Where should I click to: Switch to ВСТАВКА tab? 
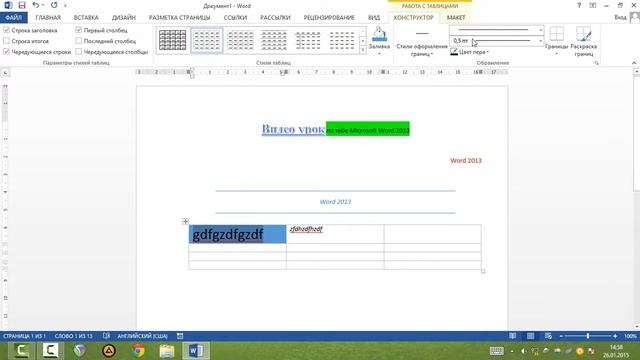point(86,18)
